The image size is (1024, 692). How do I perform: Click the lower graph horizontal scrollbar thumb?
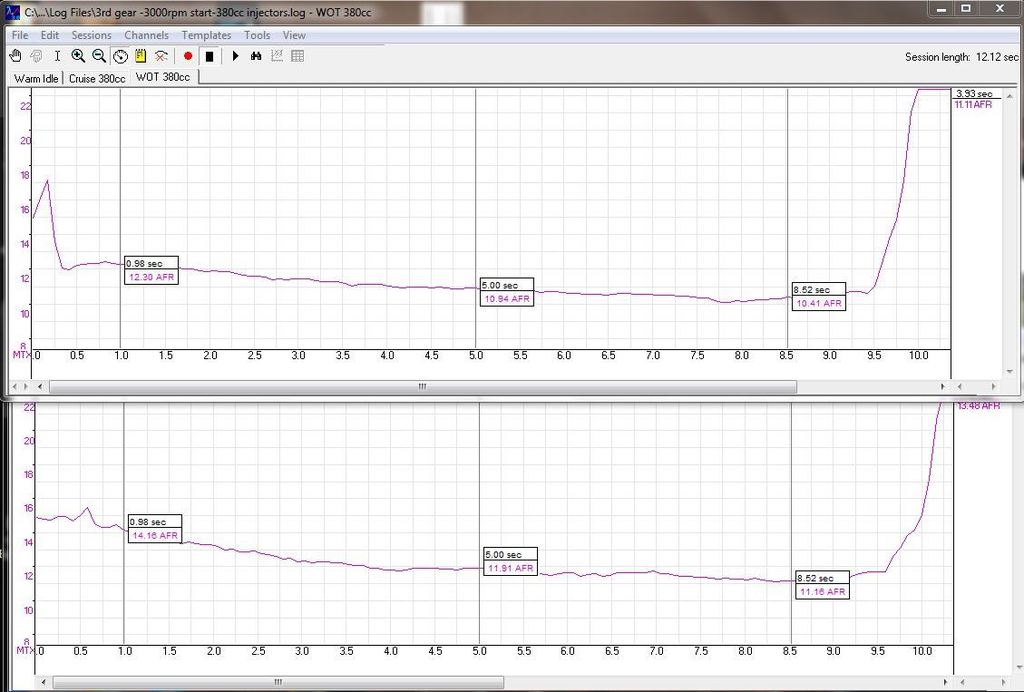coord(278,683)
